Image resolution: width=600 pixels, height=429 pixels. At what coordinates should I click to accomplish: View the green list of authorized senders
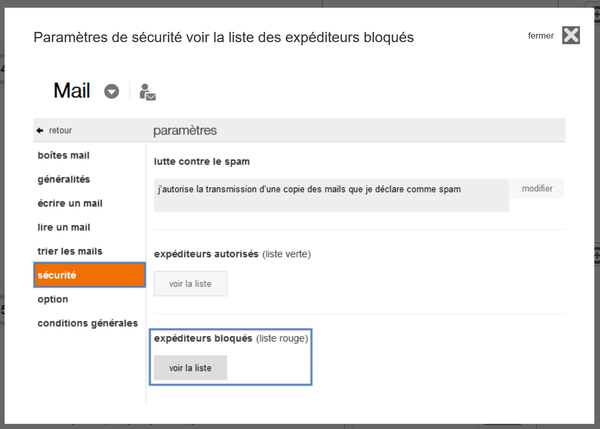click(190, 284)
